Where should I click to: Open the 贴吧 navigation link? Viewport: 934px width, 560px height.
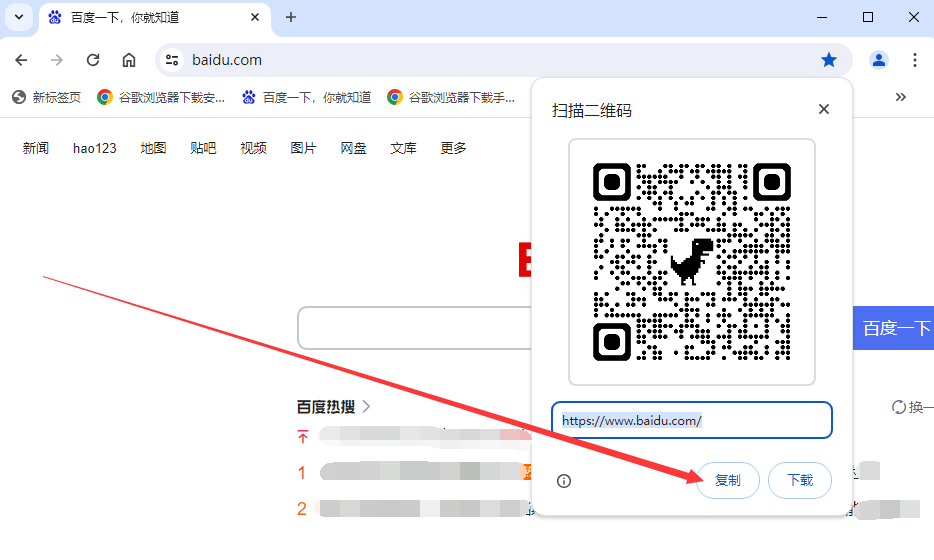(203, 148)
